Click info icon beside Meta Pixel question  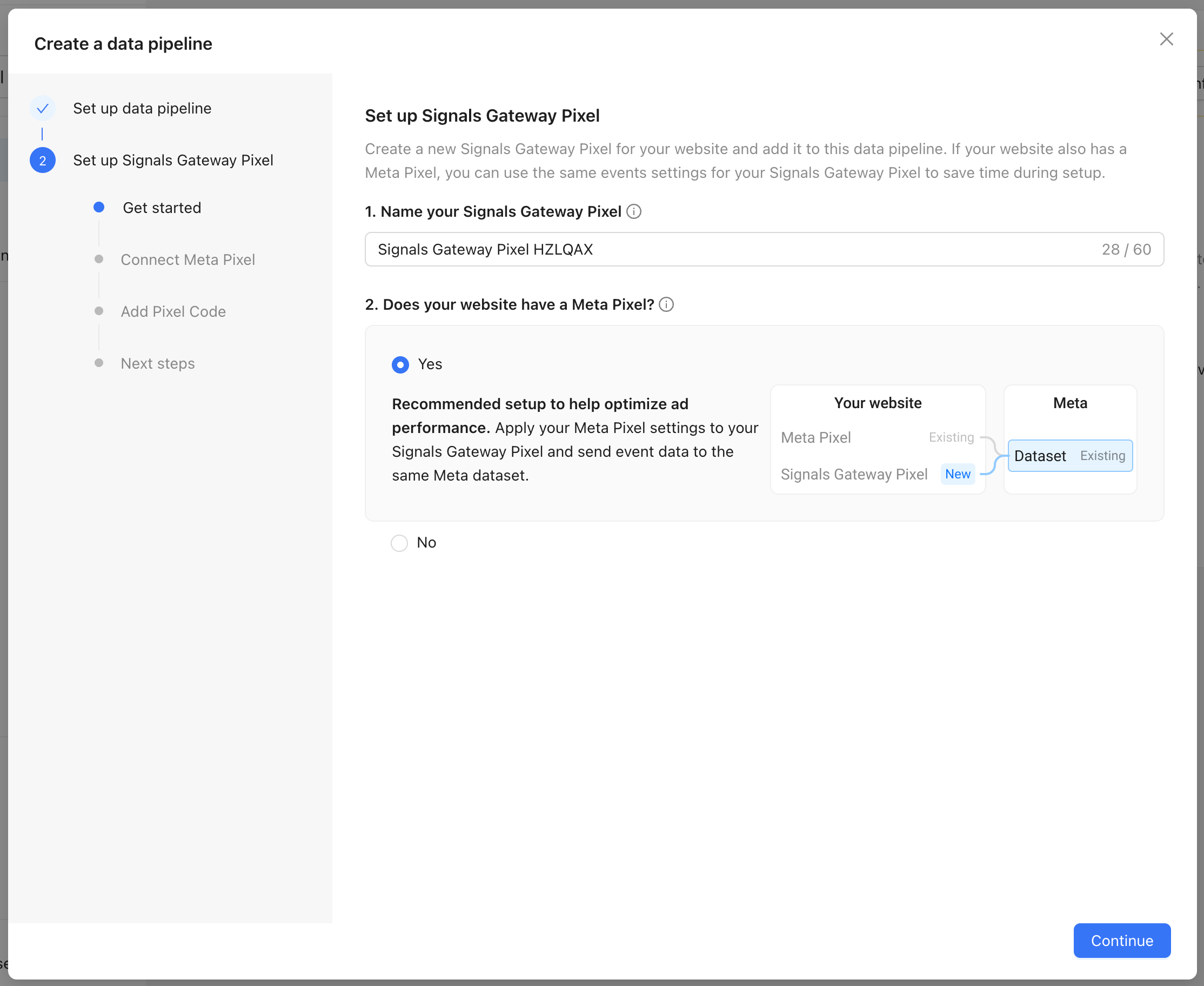click(x=666, y=305)
